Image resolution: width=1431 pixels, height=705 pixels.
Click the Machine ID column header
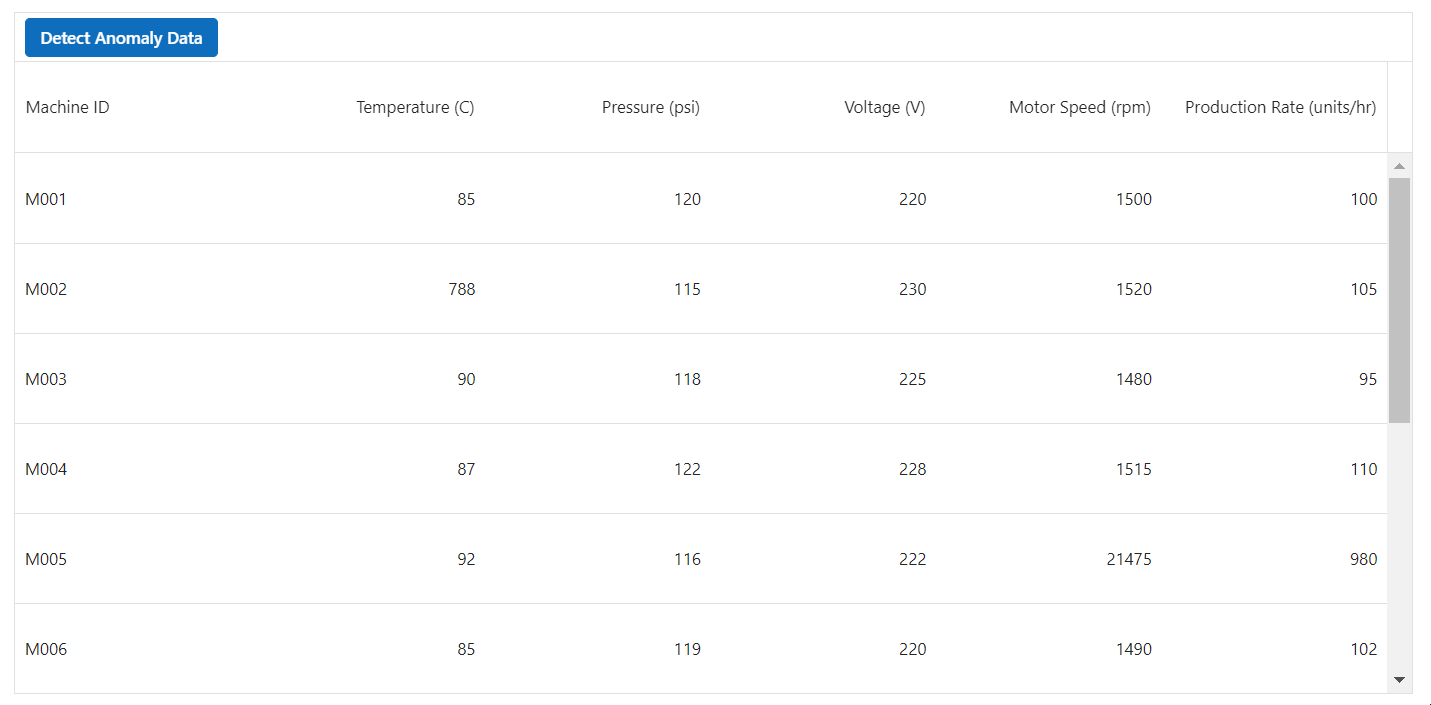(67, 107)
